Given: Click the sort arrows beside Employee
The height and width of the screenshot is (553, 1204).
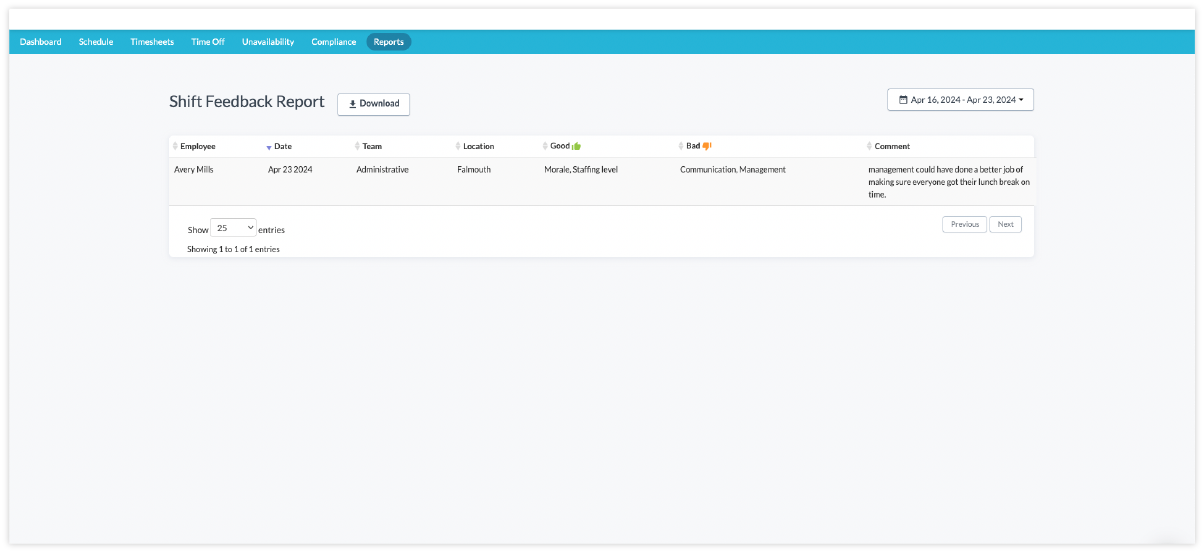Looking at the screenshot, I should click(x=175, y=147).
